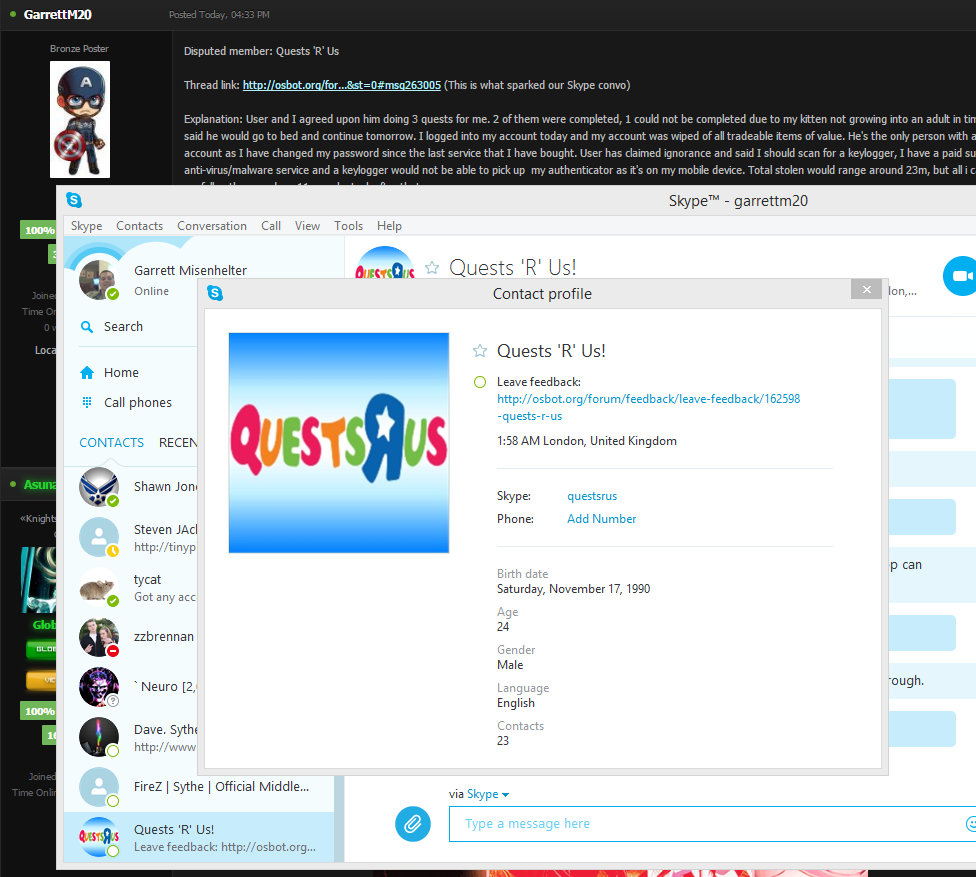Open the Help menu

pos(389,226)
